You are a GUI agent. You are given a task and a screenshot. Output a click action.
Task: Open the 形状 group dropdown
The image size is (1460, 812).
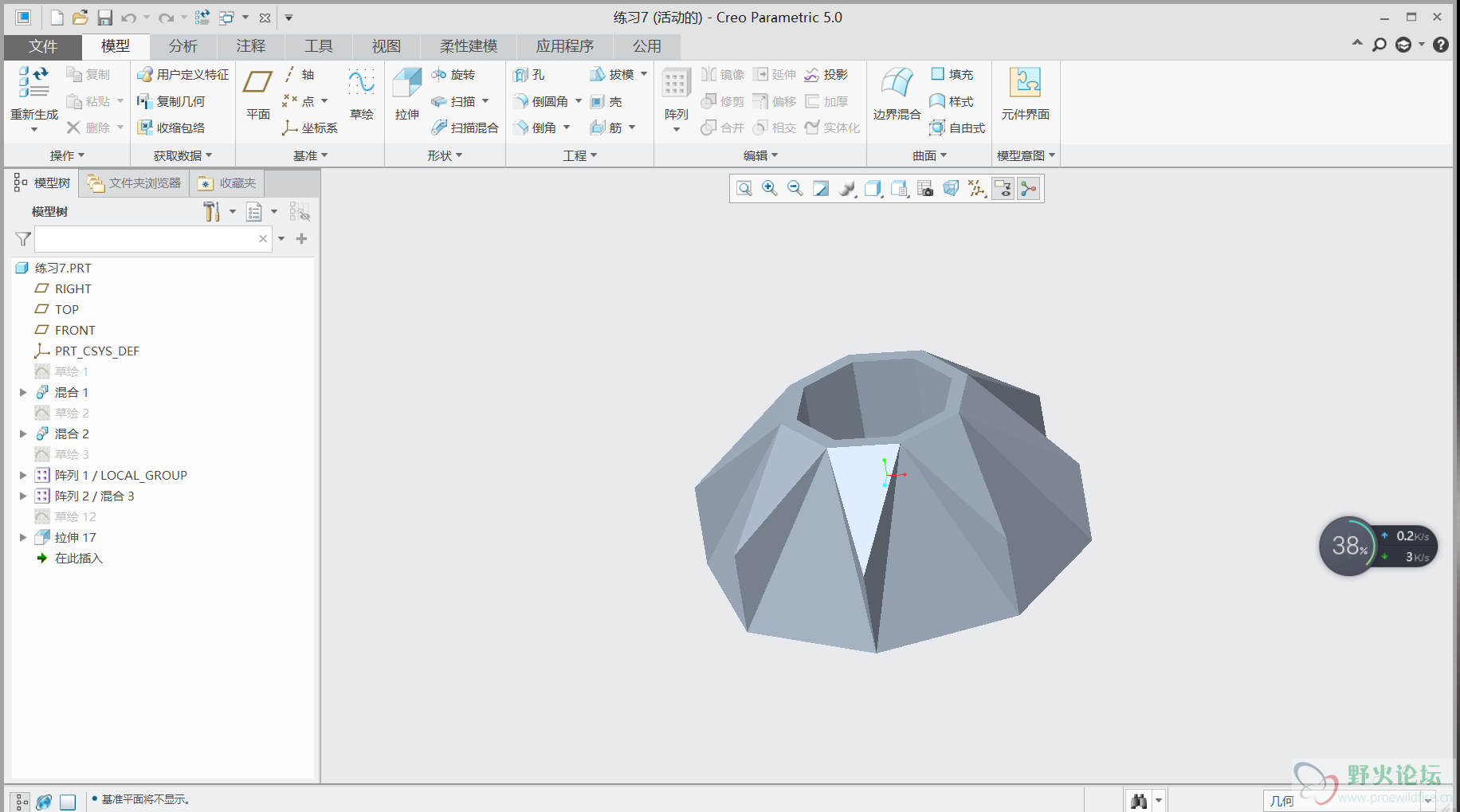point(445,155)
